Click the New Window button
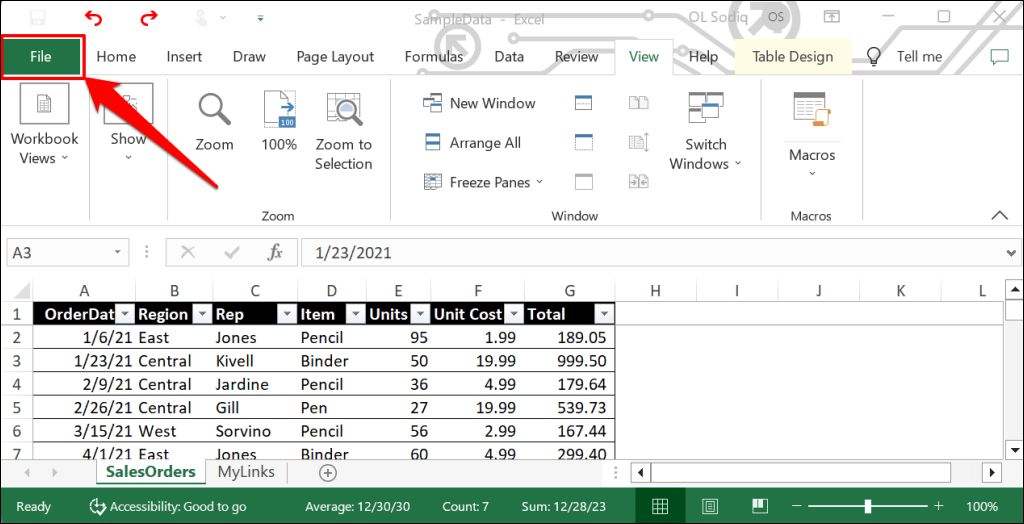Viewport: 1024px width, 524px height. (x=480, y=103)
